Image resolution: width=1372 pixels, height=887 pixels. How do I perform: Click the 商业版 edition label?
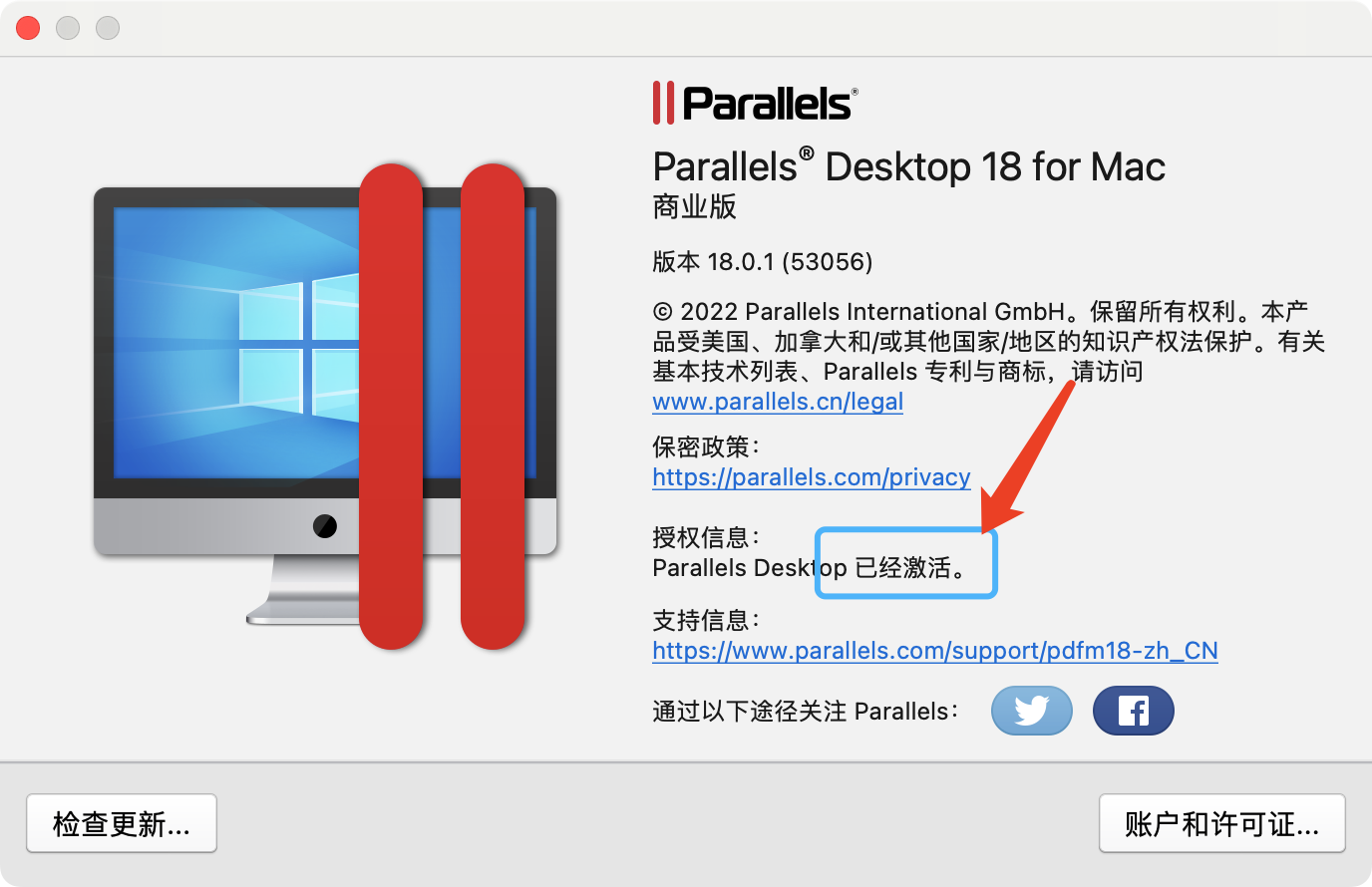[x=695, y=207]
